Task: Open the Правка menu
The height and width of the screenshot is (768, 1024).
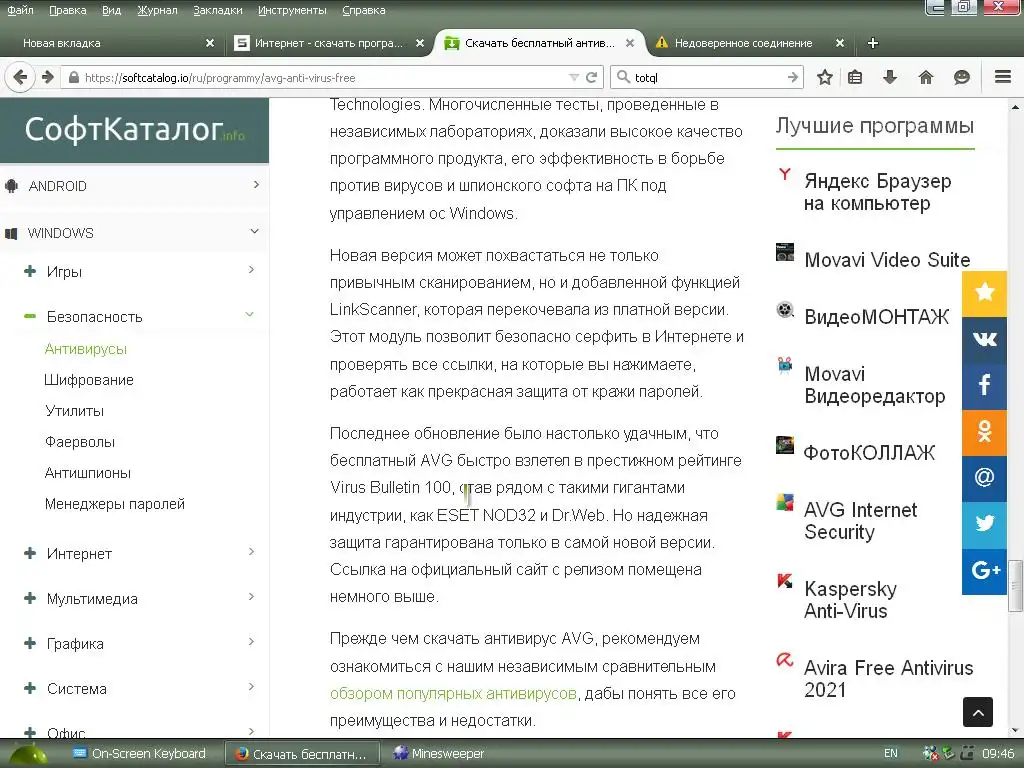Action: pos(67,10)
